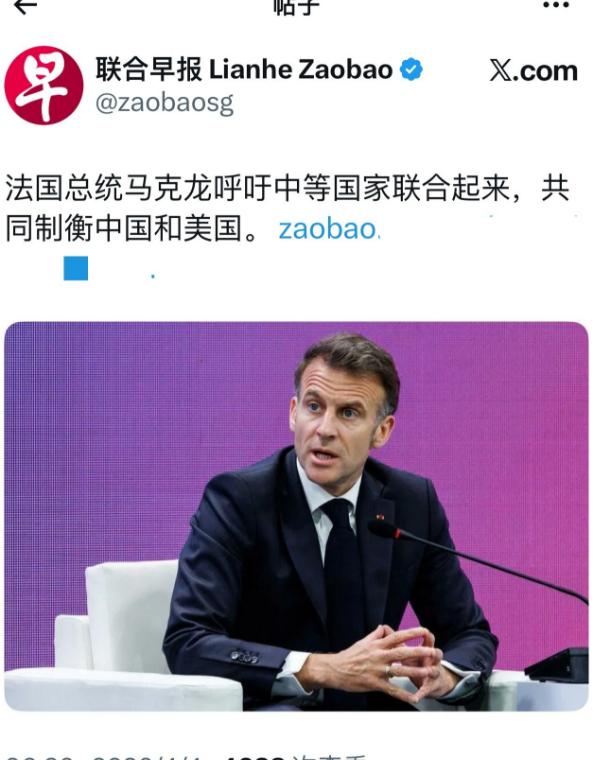
Task: Tap the tiny blue dot beside the blue square
Action: click(x=153, y=276)
